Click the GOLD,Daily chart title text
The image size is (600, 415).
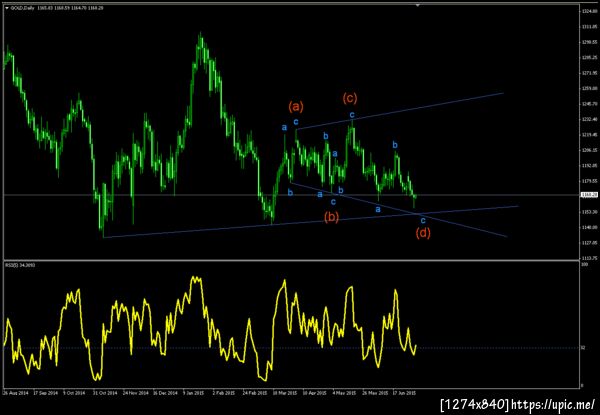[22, 8]
